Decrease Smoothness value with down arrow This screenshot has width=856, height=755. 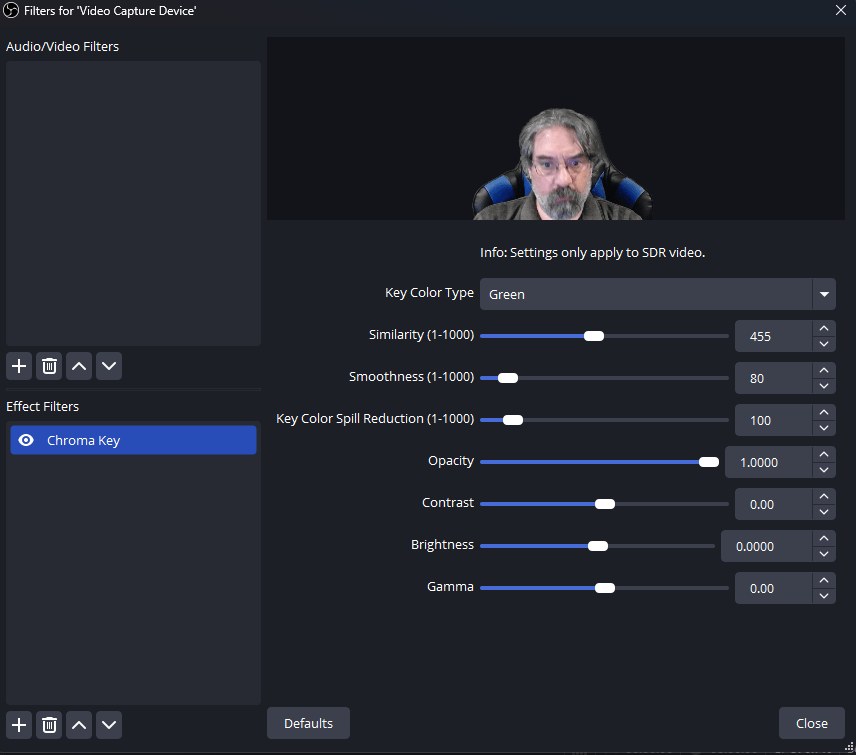pyautogui.click(x=823, y=386)
